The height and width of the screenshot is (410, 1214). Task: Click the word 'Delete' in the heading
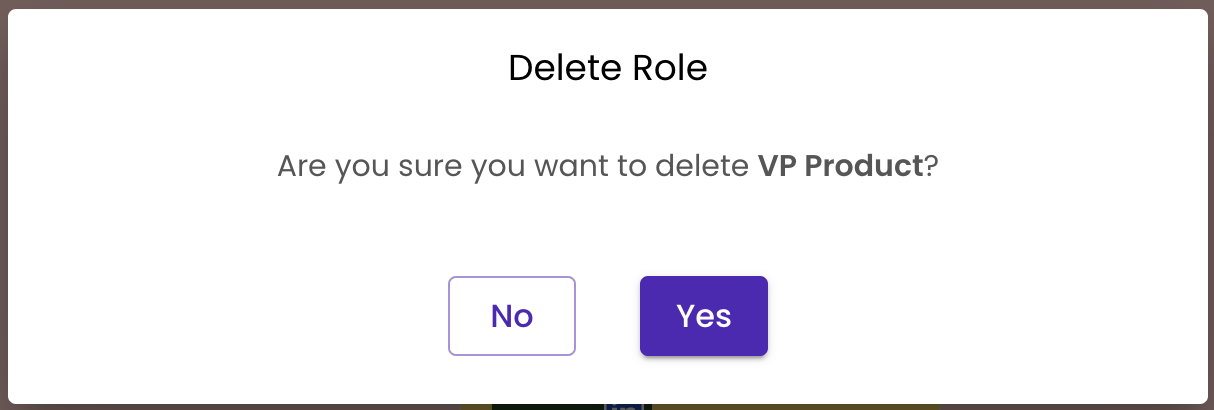click(560, 68)
